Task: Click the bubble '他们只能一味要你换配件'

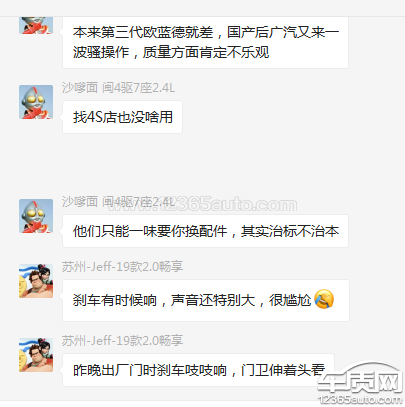Action: [205, 231]
